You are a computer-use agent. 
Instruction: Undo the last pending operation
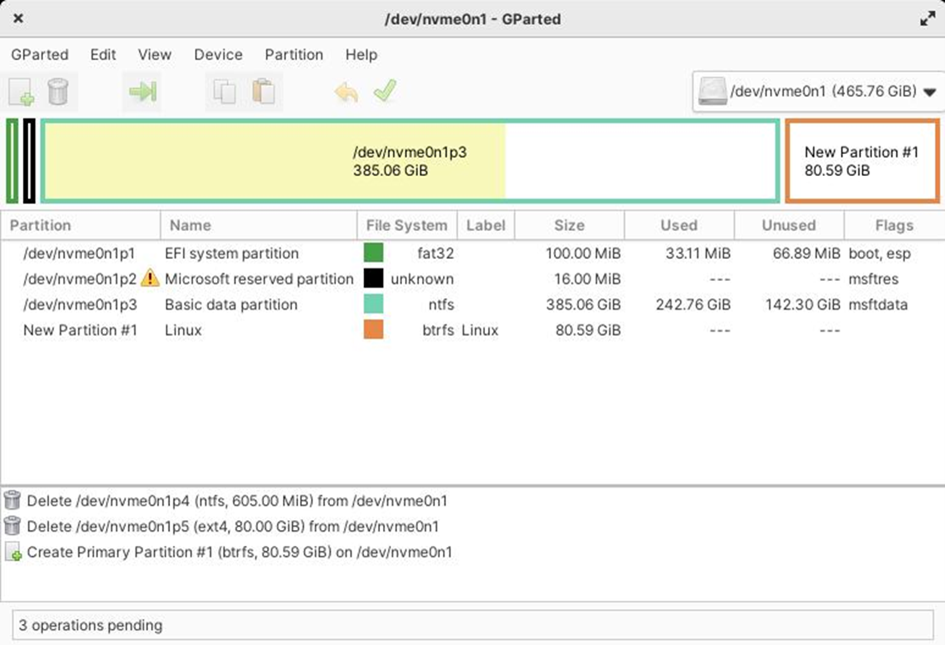pyautogui.click(x=346, y=92)
